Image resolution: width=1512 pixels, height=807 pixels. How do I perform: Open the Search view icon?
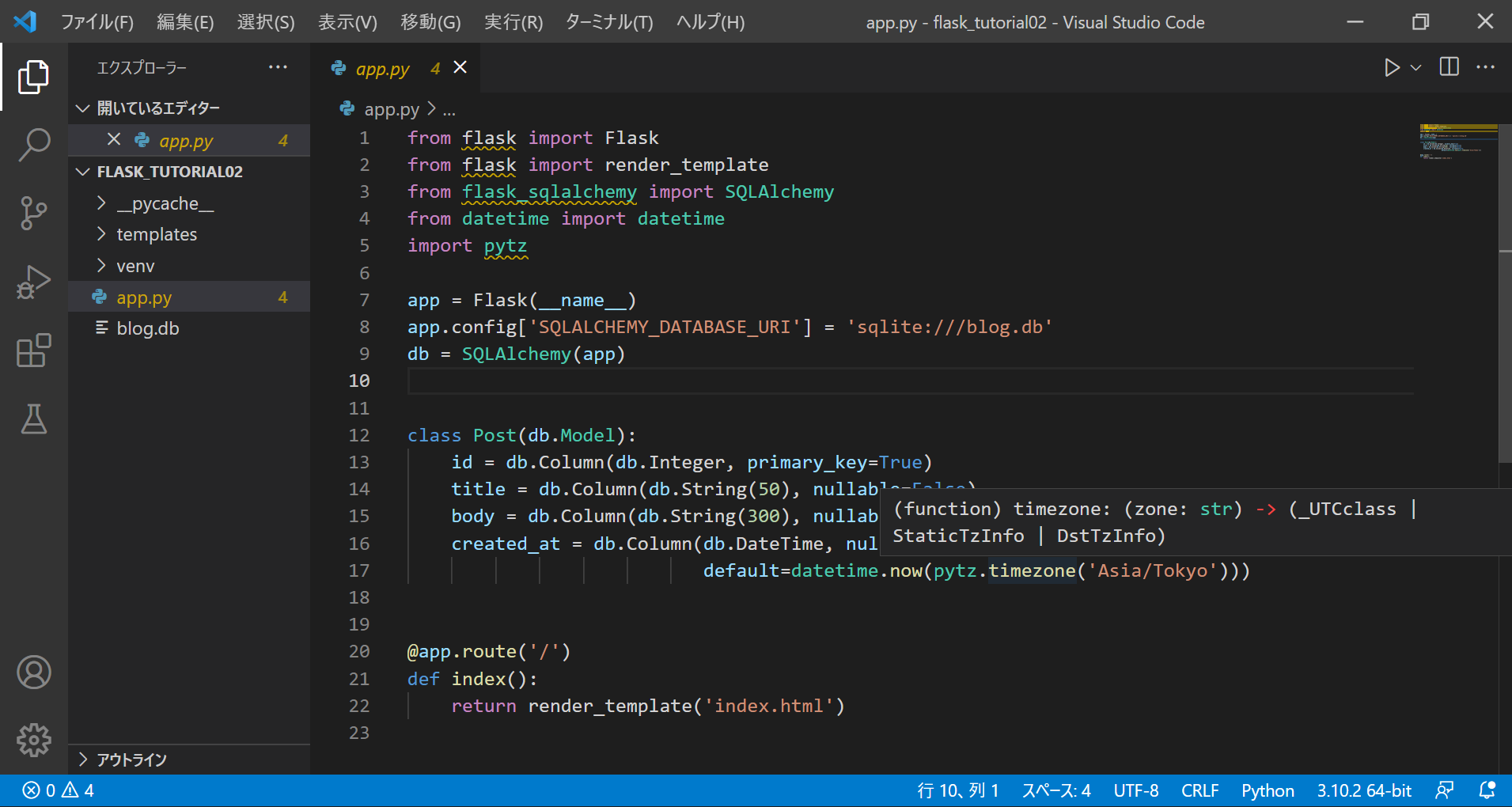point(33,146)
